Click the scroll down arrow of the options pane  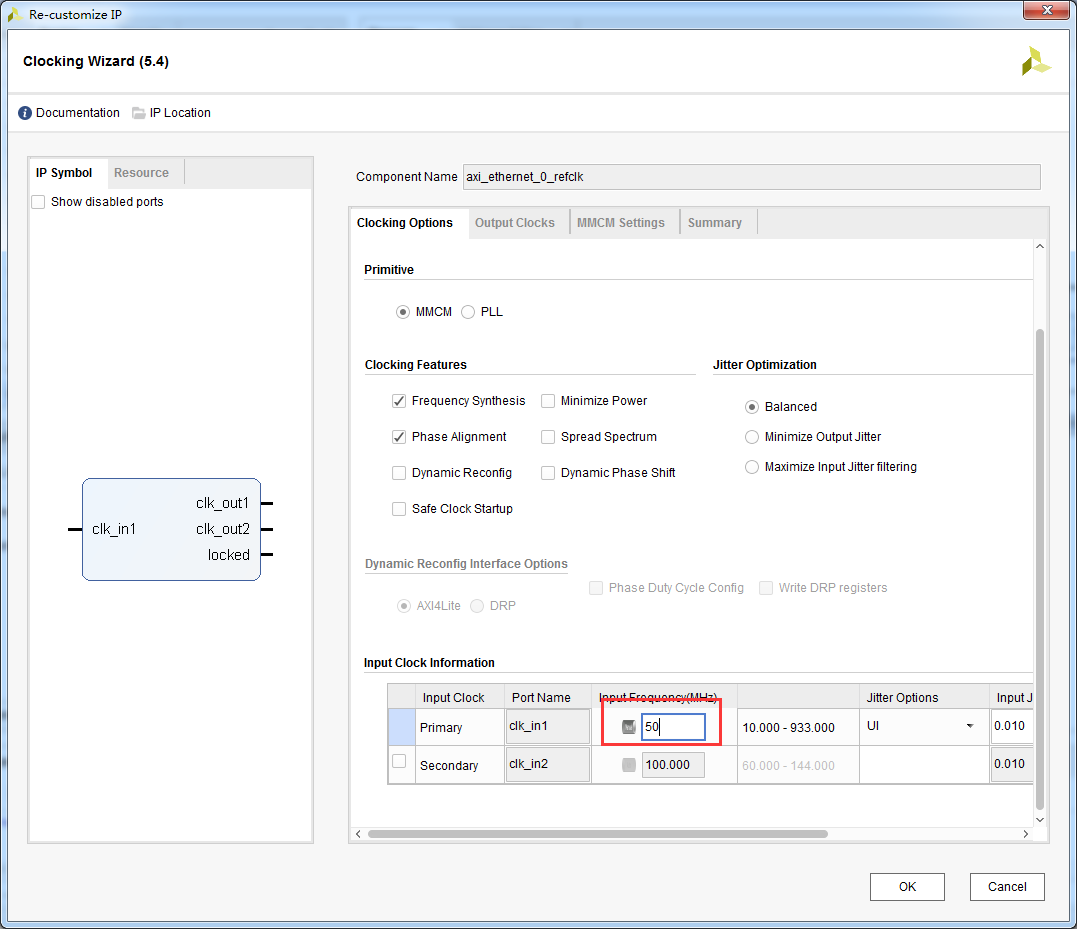click(x=1040, y=819)
